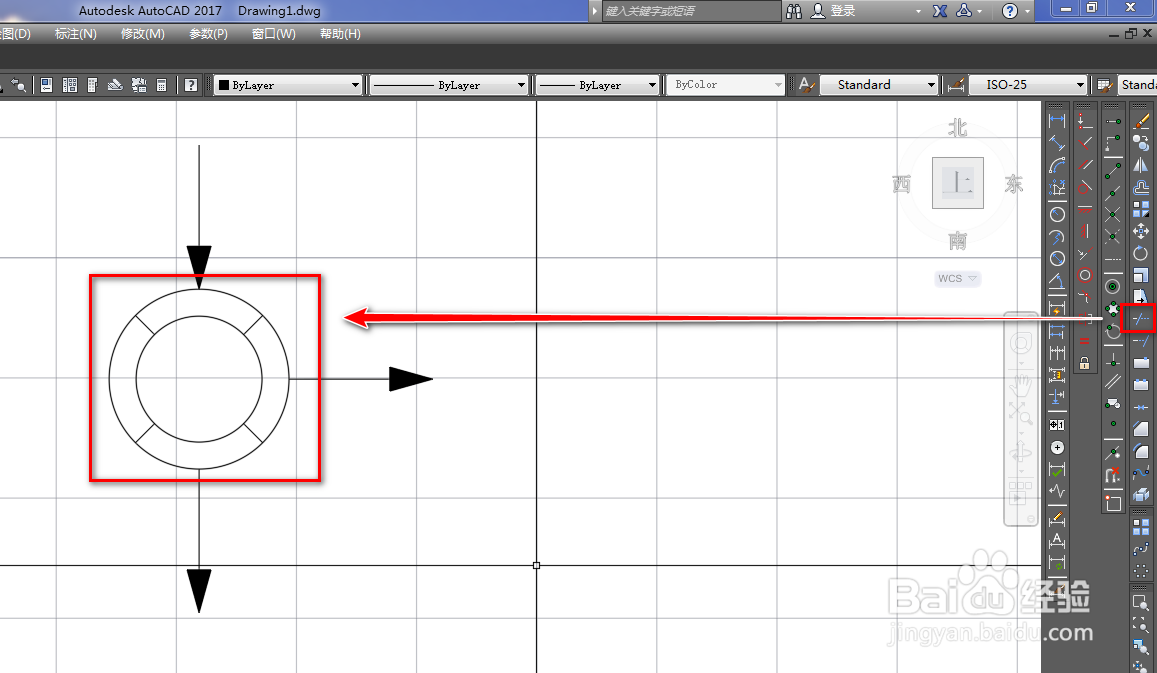
Task: Apply the Equal constraint icon
Action: pyautogui.click(x=1085, y=340)
